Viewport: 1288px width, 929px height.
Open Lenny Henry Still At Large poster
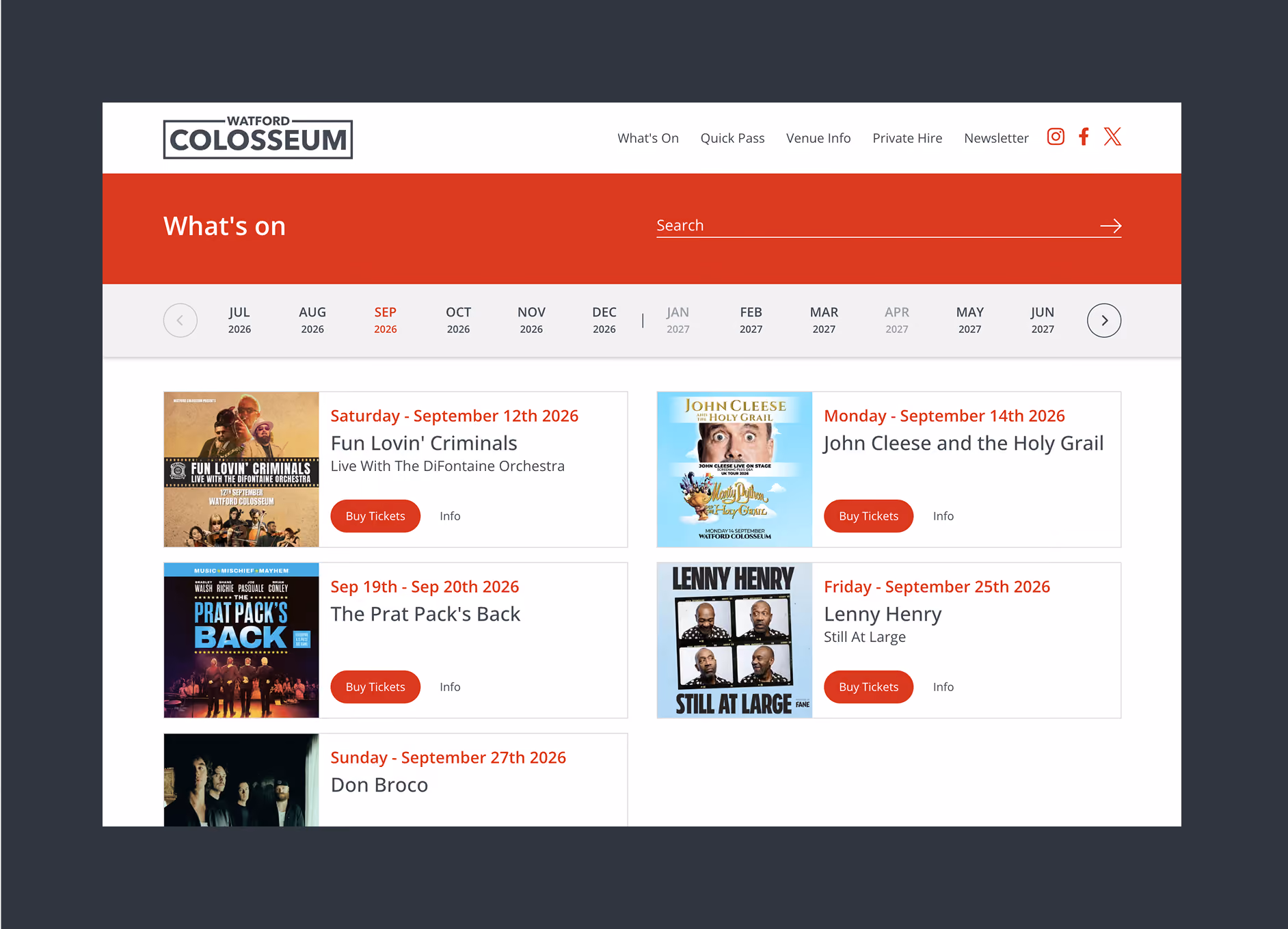coord(734,640)
